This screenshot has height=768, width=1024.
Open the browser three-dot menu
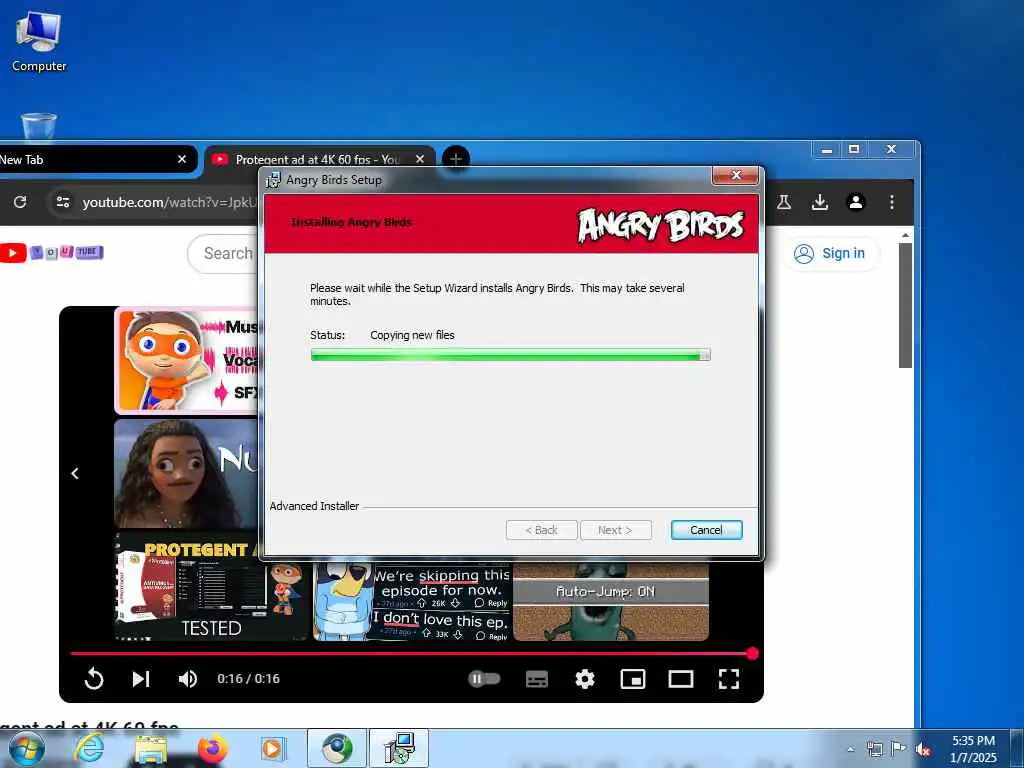891,202
